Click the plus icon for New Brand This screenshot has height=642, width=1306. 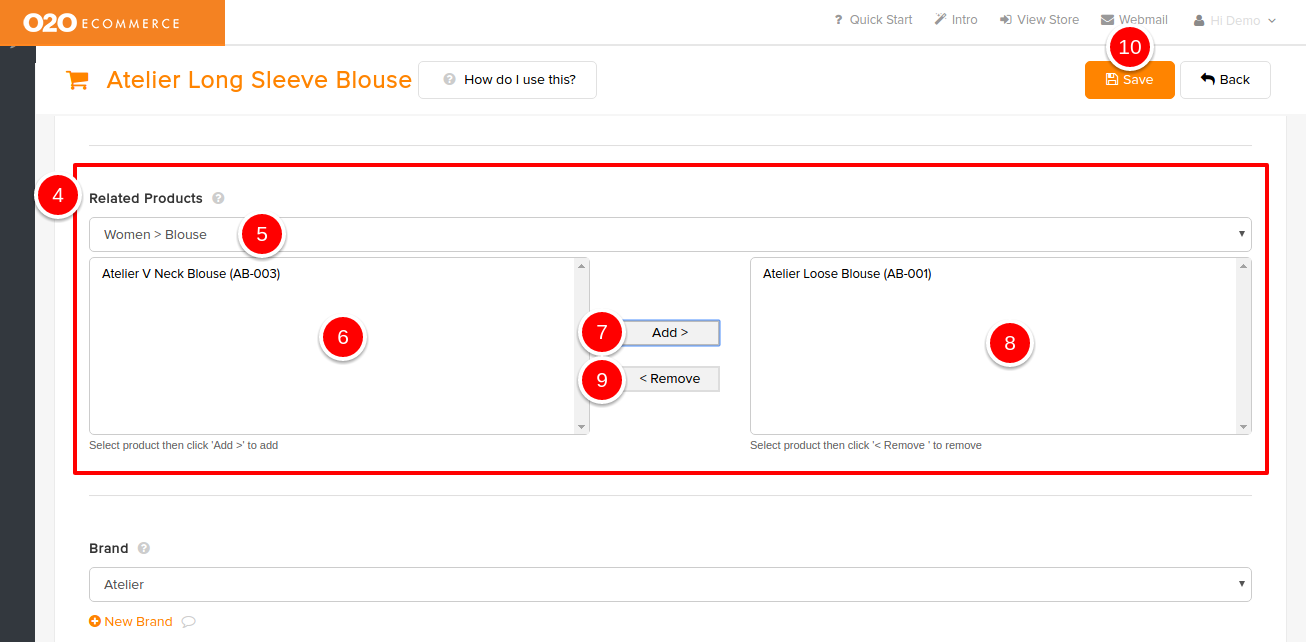(95, 621)
